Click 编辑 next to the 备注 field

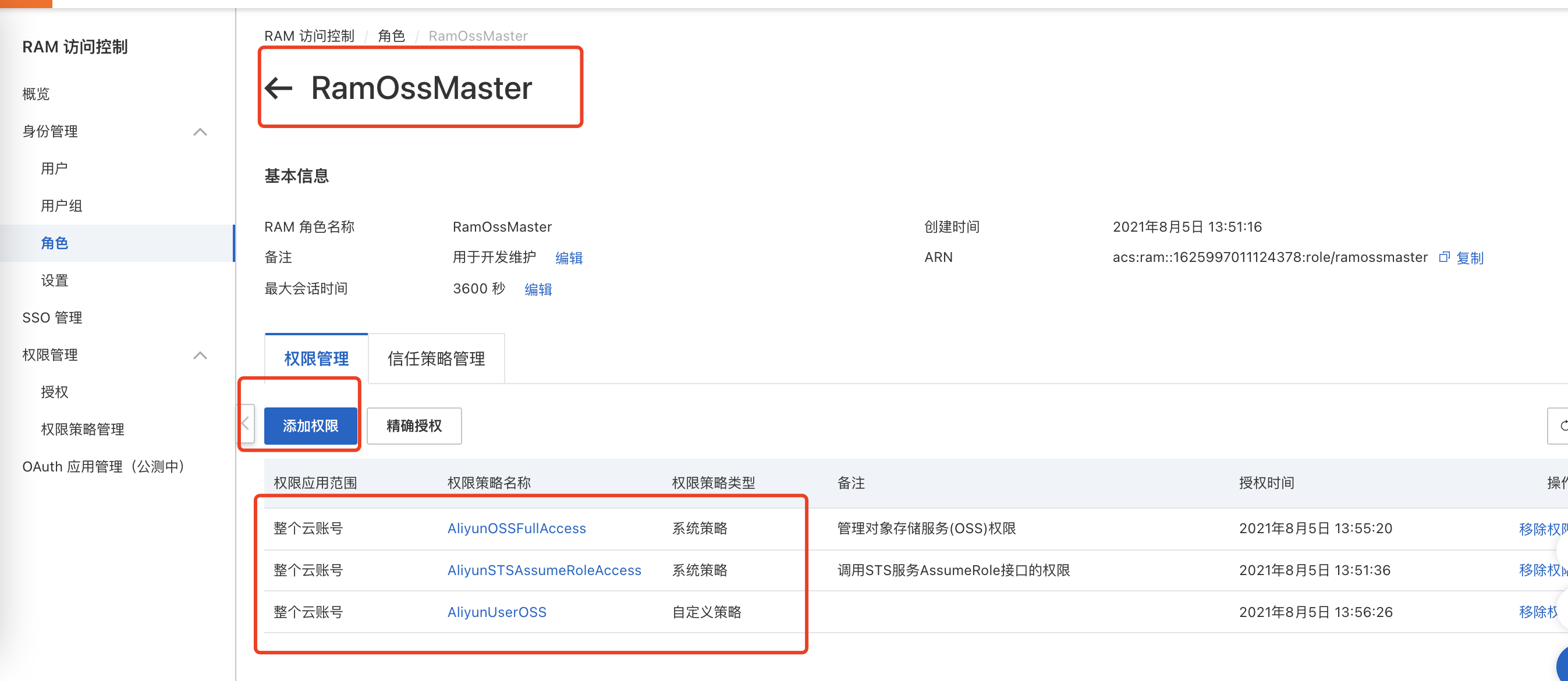point(569,257)
